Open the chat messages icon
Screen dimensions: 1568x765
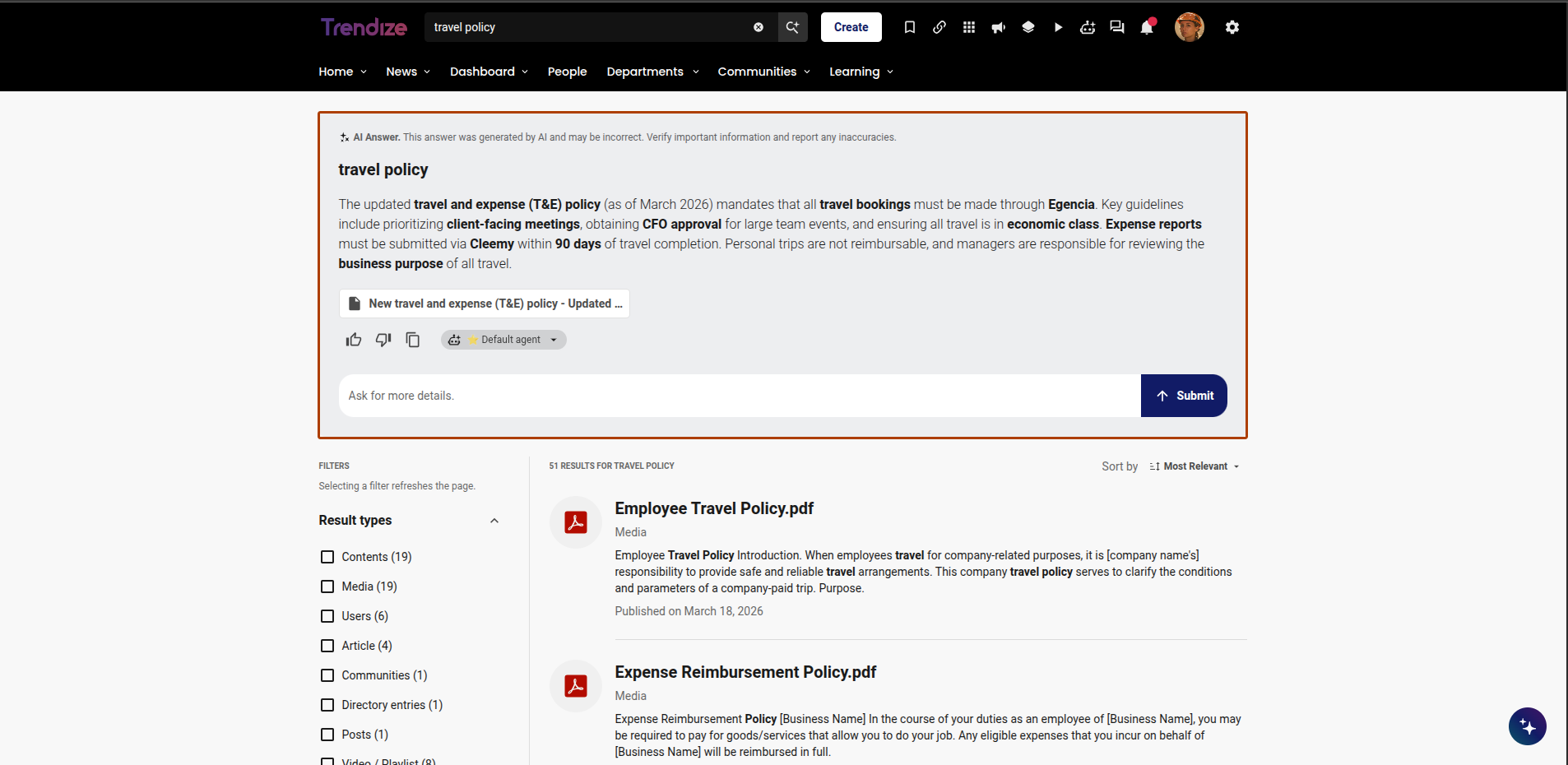pos(1117,27)
